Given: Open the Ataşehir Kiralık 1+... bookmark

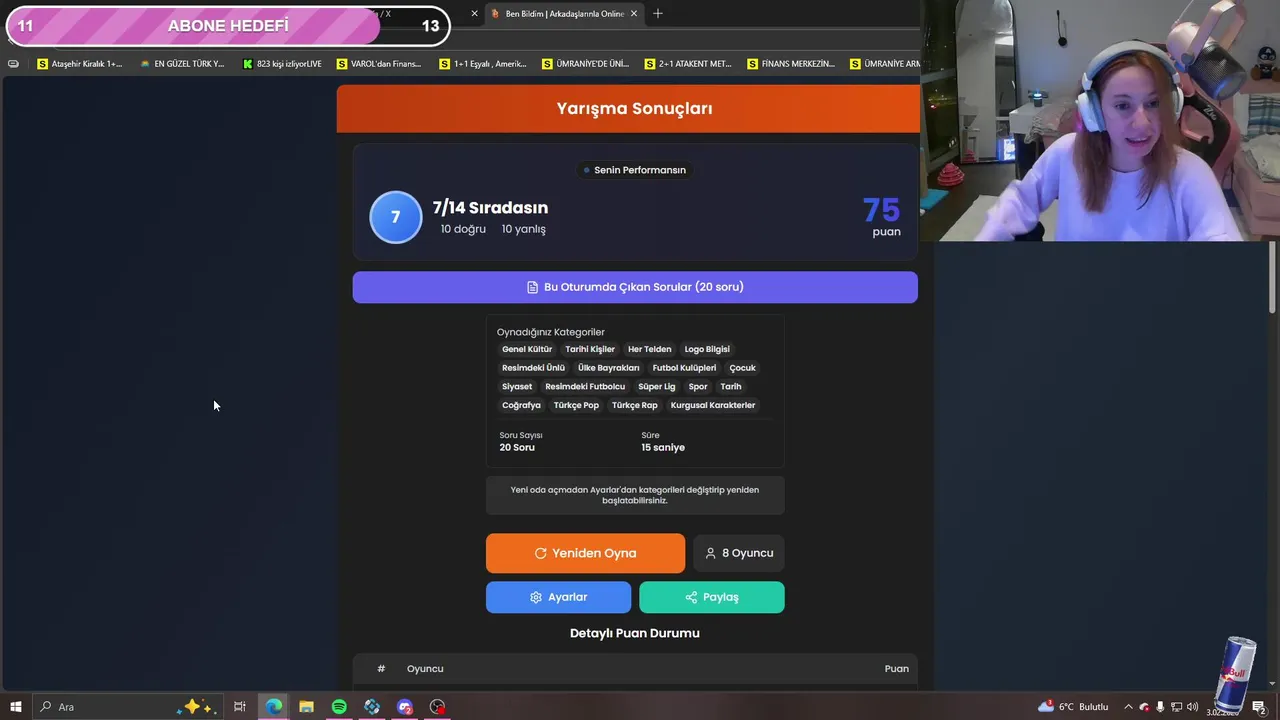Looking at the screenshot, I should click(x=80, y=64).
